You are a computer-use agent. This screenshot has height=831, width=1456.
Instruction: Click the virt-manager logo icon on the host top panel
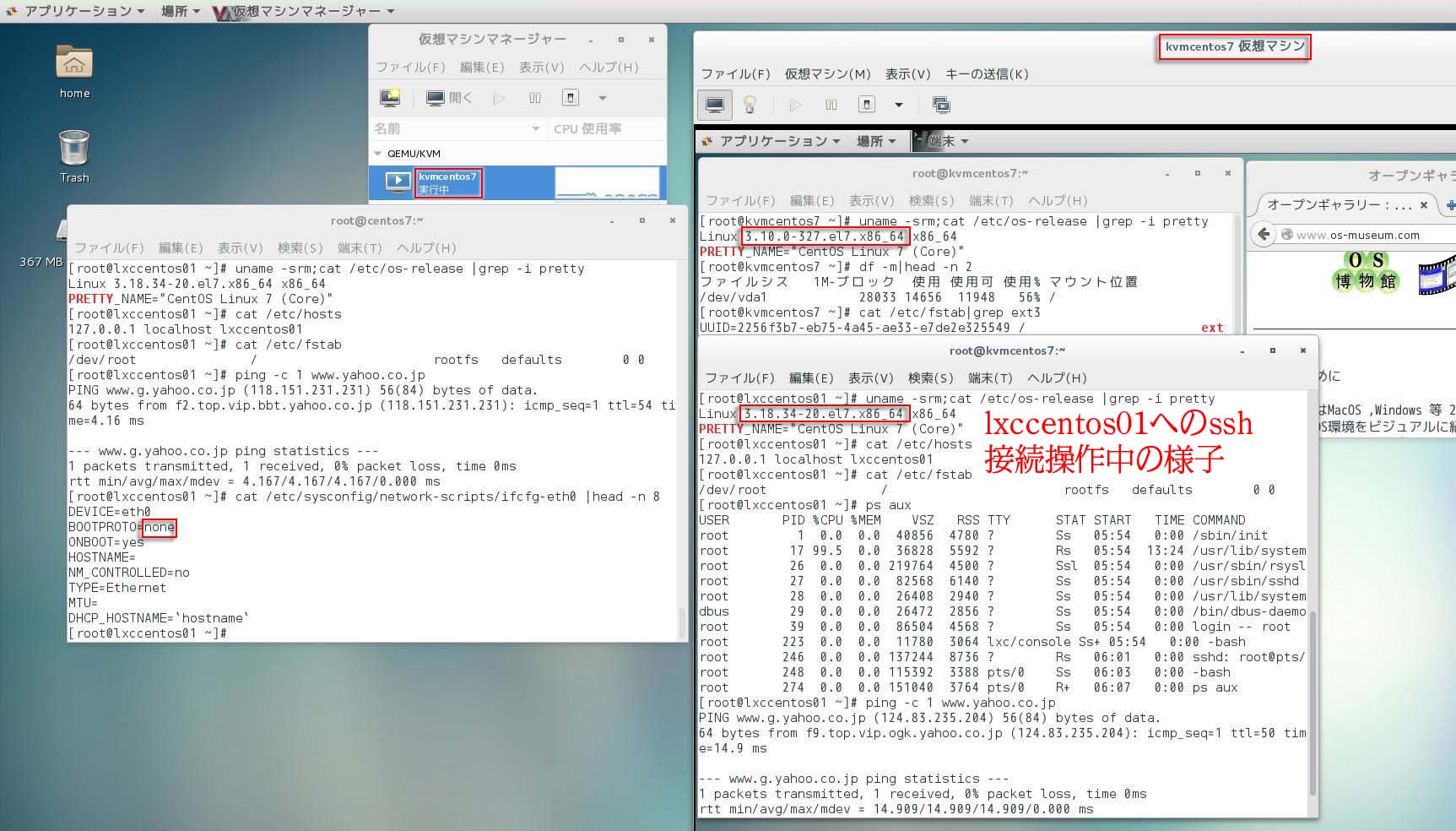pyautogui.click(x=222, y=12)
